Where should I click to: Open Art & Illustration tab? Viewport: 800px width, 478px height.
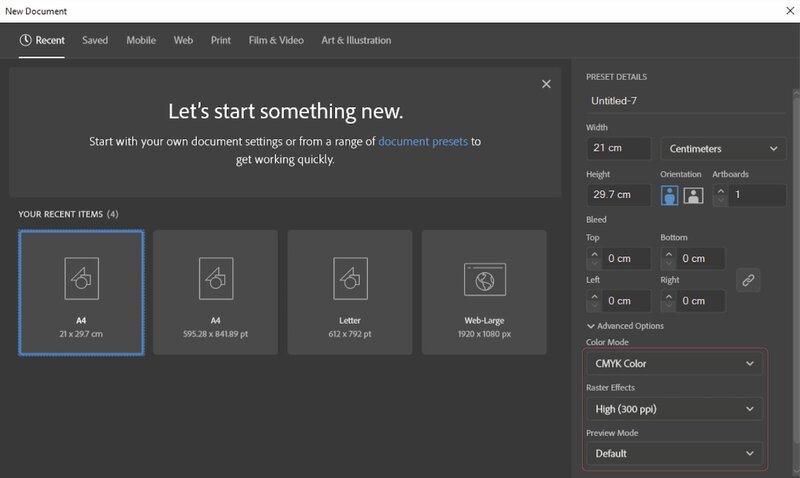pos(356,40)
